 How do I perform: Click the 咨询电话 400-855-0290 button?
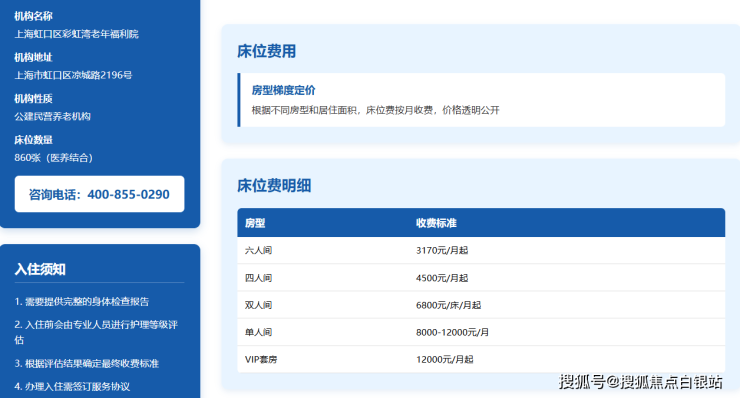(x=99, y=194)
